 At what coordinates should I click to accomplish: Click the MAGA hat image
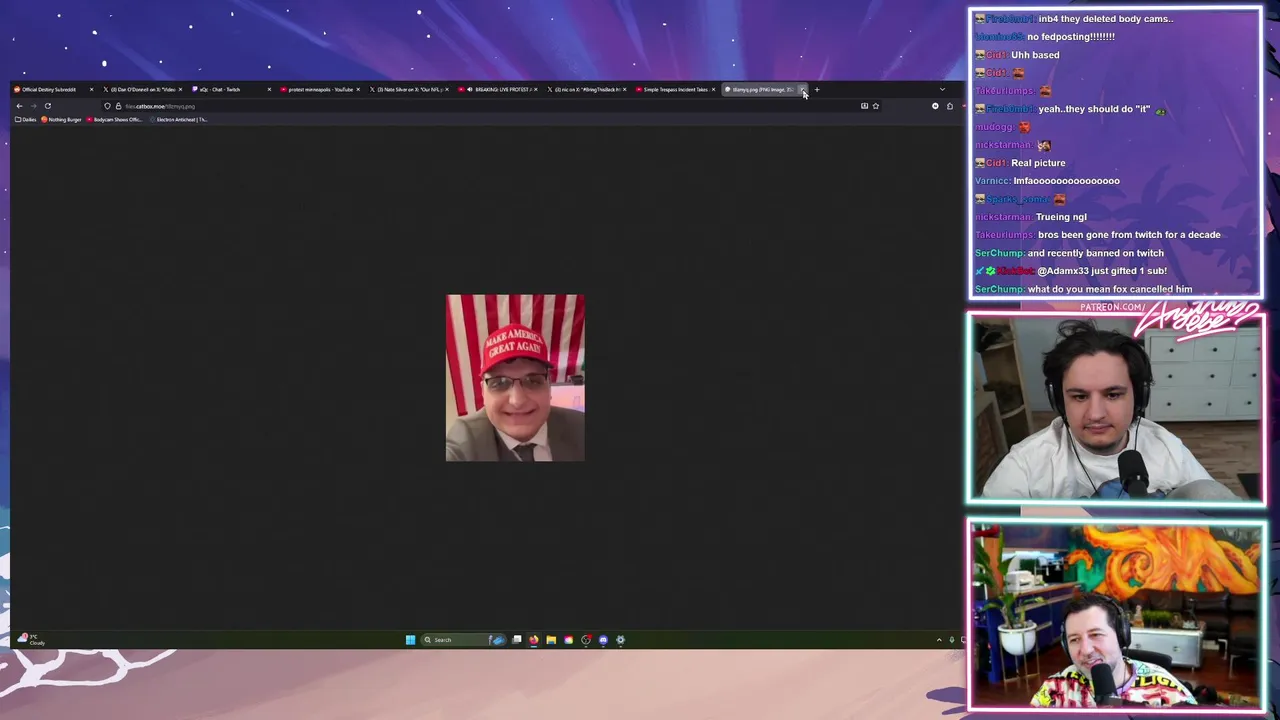515,378
